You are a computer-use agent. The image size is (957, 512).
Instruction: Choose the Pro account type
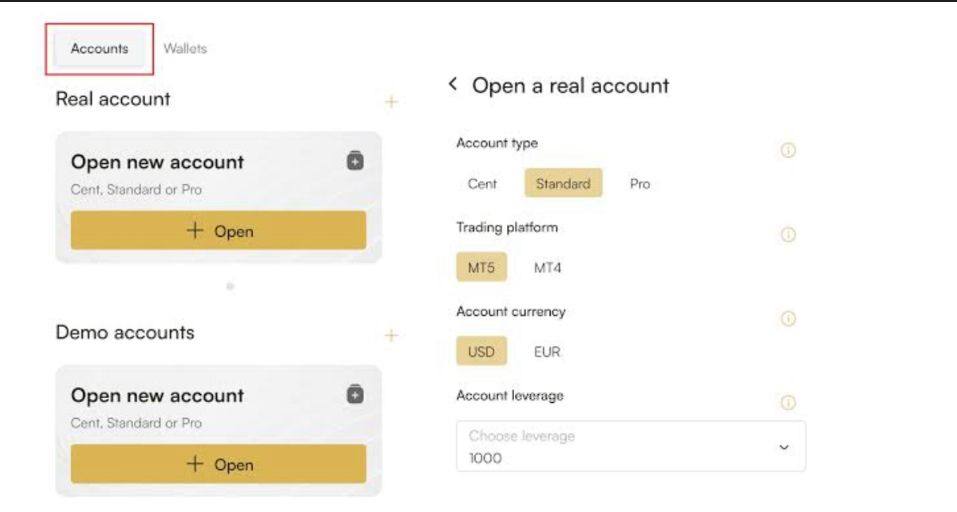640,184
